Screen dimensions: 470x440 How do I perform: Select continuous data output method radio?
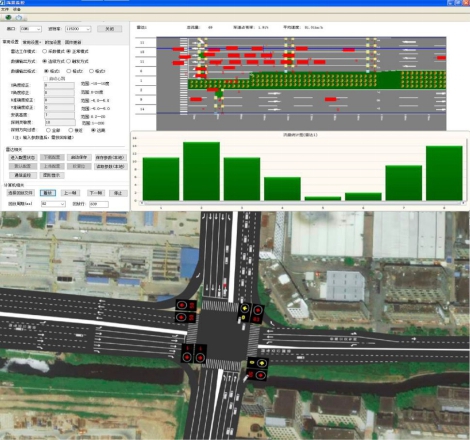tap(45, 61)
